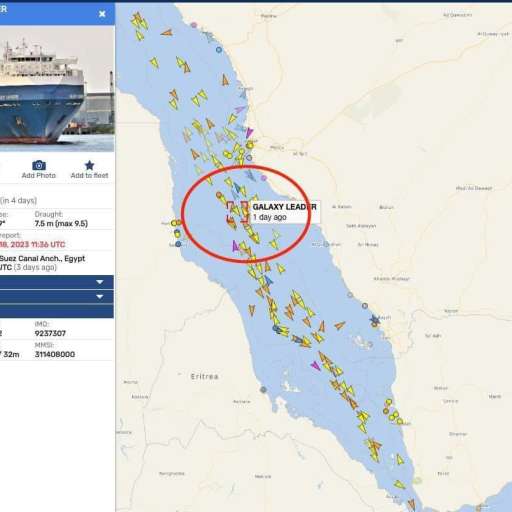Select the Galaxy Leader red-bracketed ship marker
Image resolution: width=512 pixels, height=512 pixels.
[238, 212]
